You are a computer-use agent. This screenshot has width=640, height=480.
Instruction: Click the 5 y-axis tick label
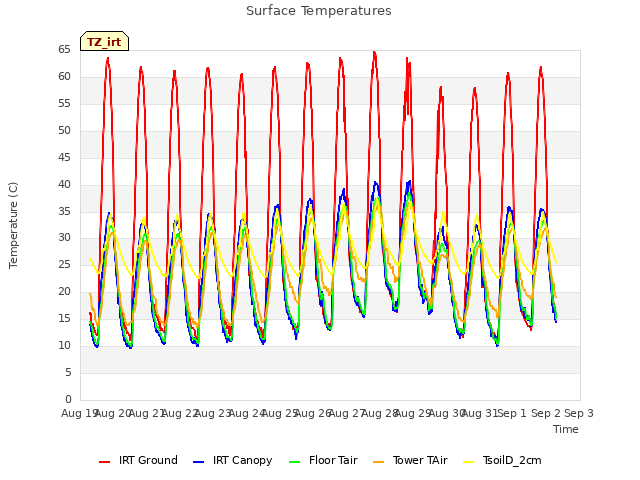[x=68, y=373]
